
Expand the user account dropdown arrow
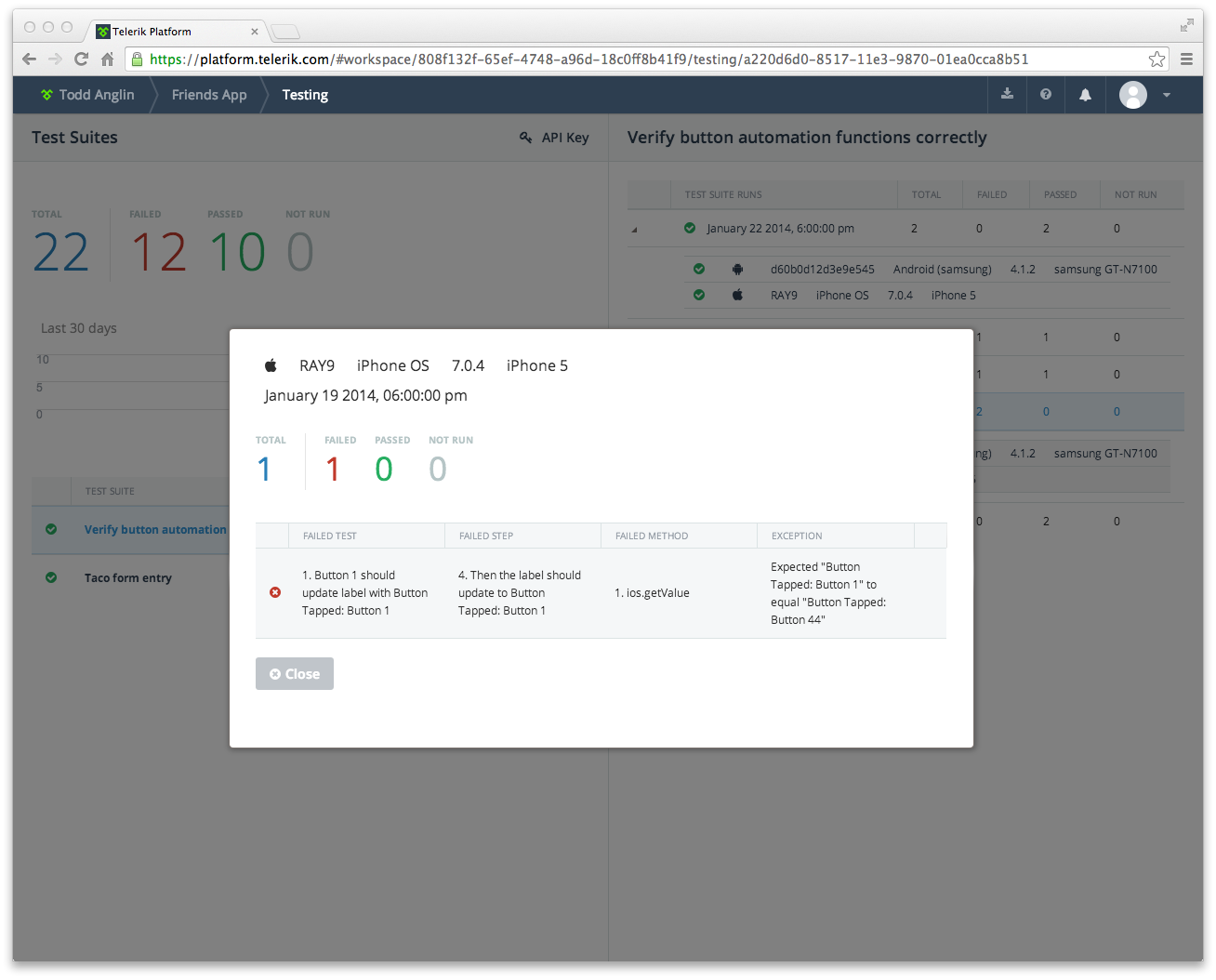[x=1167, y=95]
